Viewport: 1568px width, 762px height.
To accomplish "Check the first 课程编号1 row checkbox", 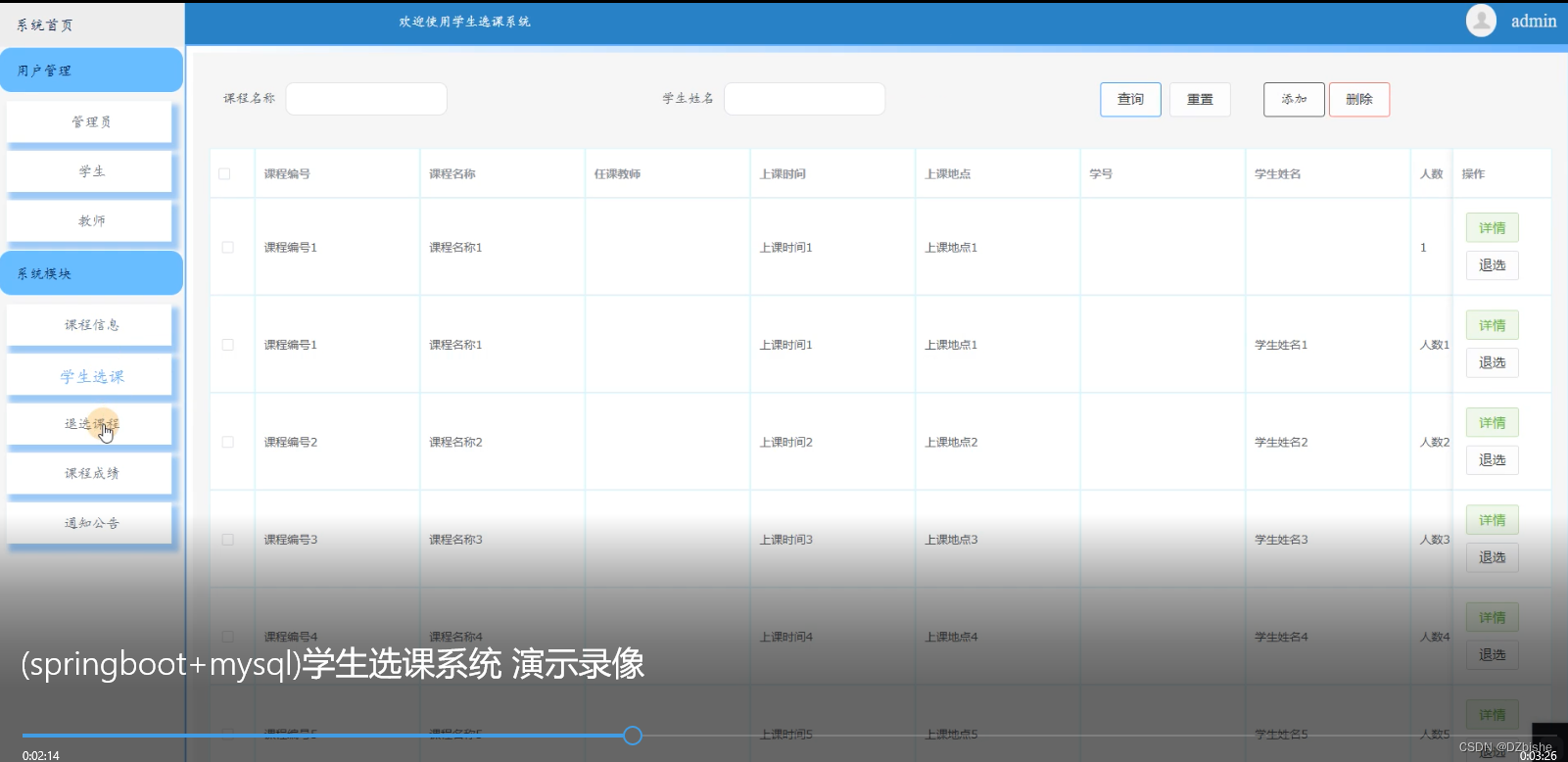I will pos(227,247).
